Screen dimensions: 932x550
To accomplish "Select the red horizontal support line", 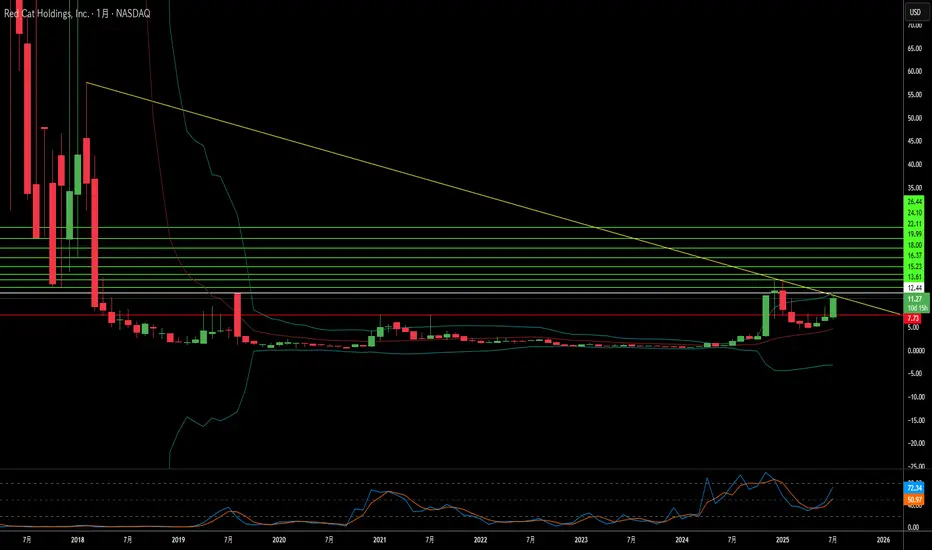I will coord(450,315).
